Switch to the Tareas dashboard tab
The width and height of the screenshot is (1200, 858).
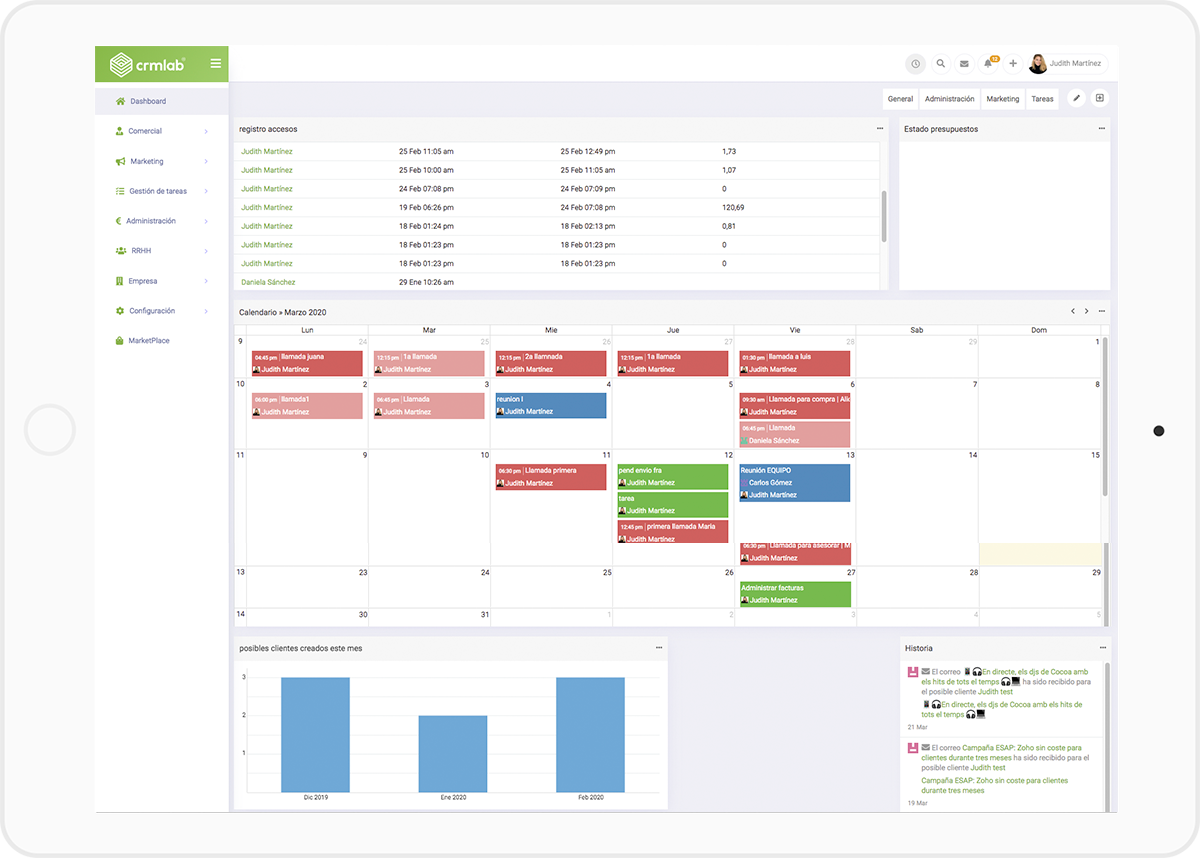click(1043, 99)
